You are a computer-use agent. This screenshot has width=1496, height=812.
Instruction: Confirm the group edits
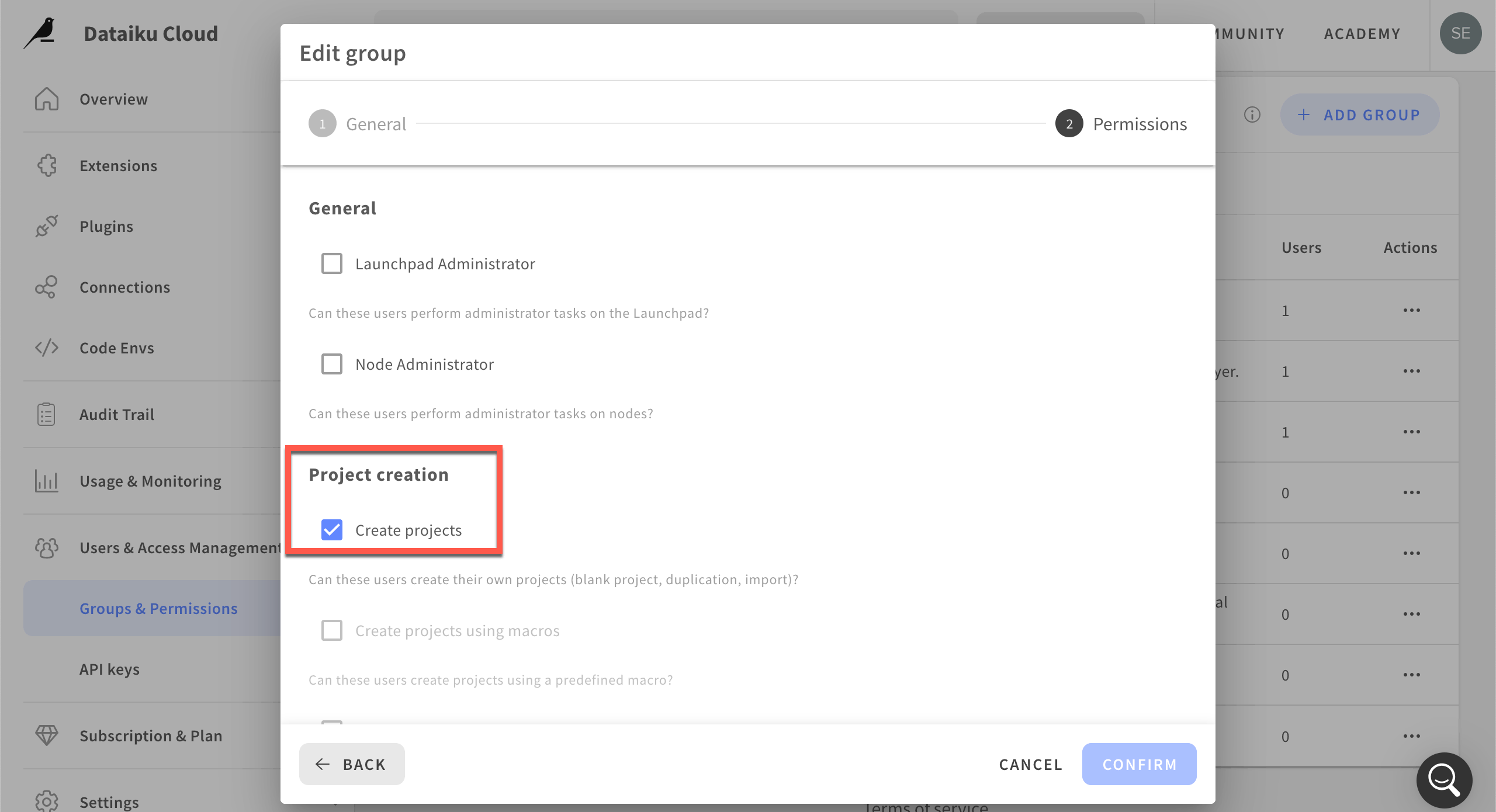(x=1139, y=764)
